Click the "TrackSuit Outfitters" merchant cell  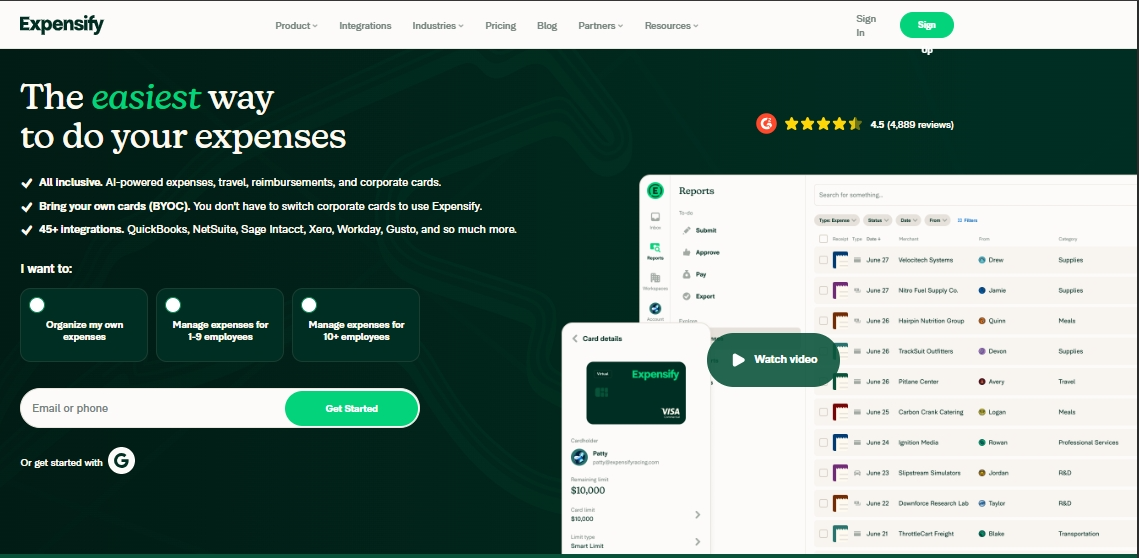point(926,351)
